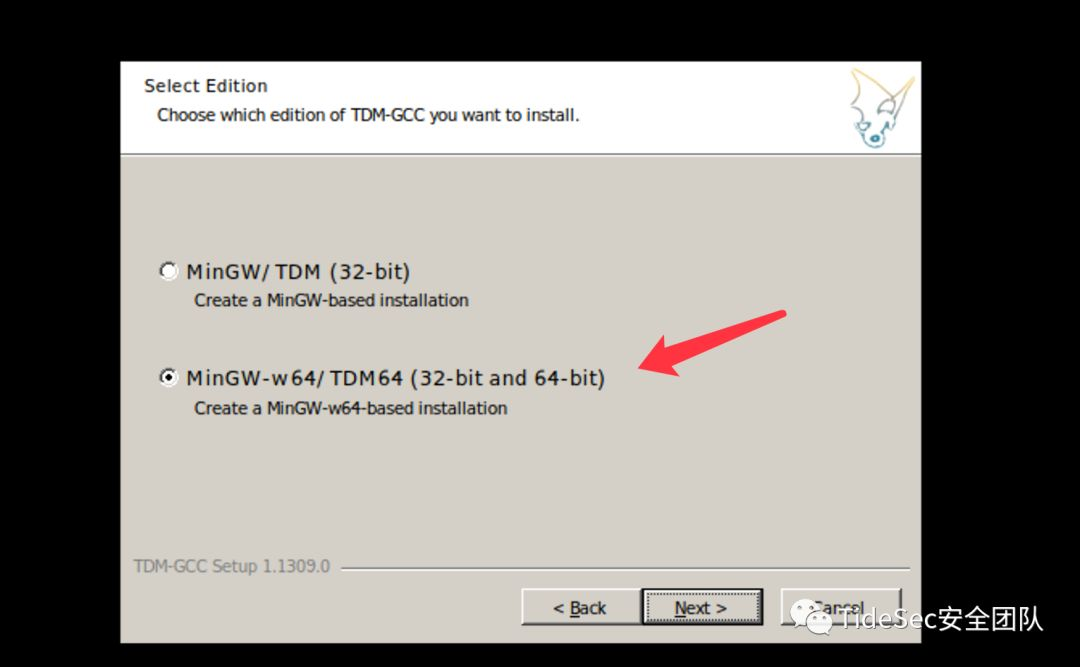Viewport: 1080px width, 667px height.
Task: Click the WeChat logo watermark icon
Action: click(x=811, y=617)
